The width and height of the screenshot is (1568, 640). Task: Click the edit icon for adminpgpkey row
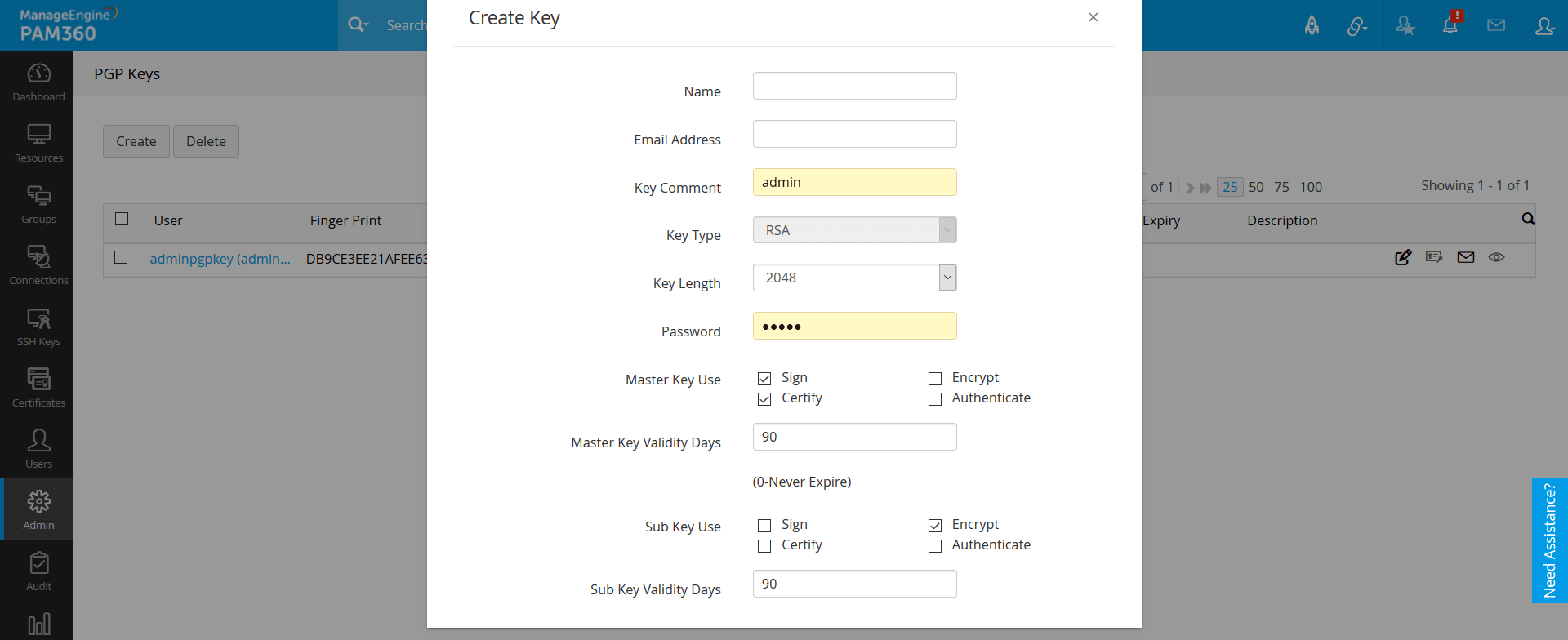click(x=1403, y=258)
